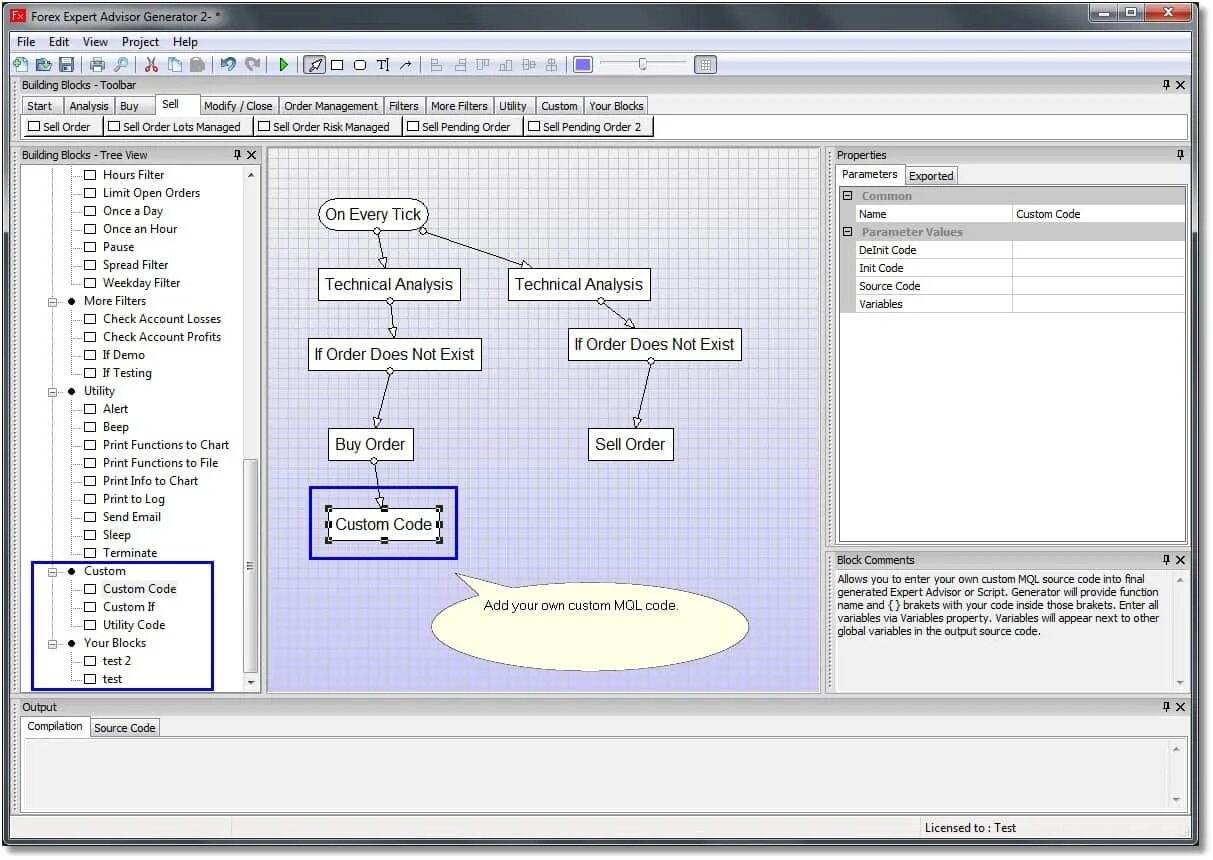Viewport: 1213px width, 860px height.
Task: Pin the Output panel
Action: tap(1166, 707)
